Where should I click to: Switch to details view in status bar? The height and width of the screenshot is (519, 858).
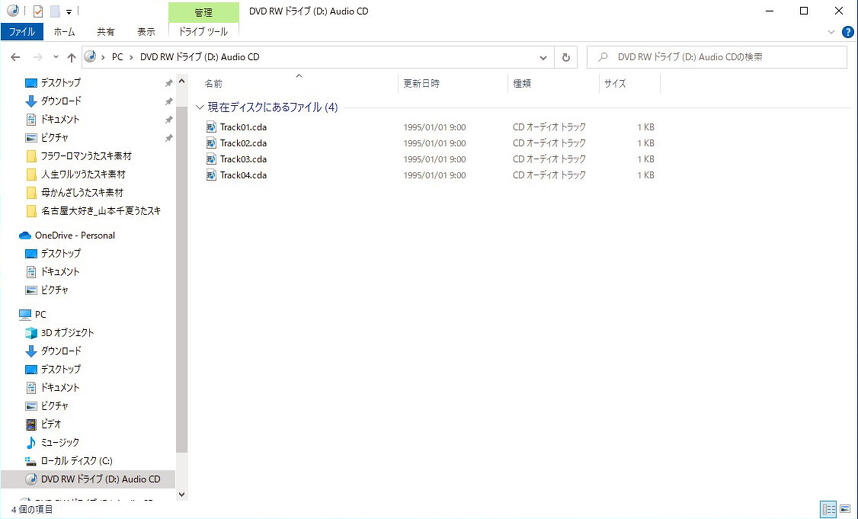[828, 509]
